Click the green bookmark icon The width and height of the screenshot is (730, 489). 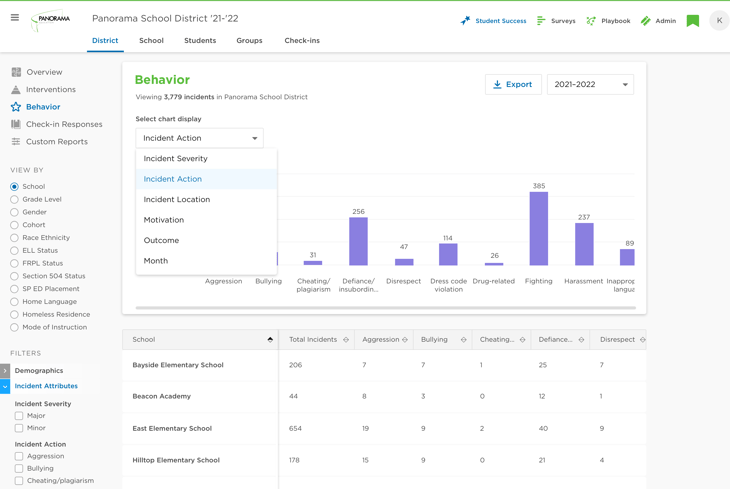693,21
